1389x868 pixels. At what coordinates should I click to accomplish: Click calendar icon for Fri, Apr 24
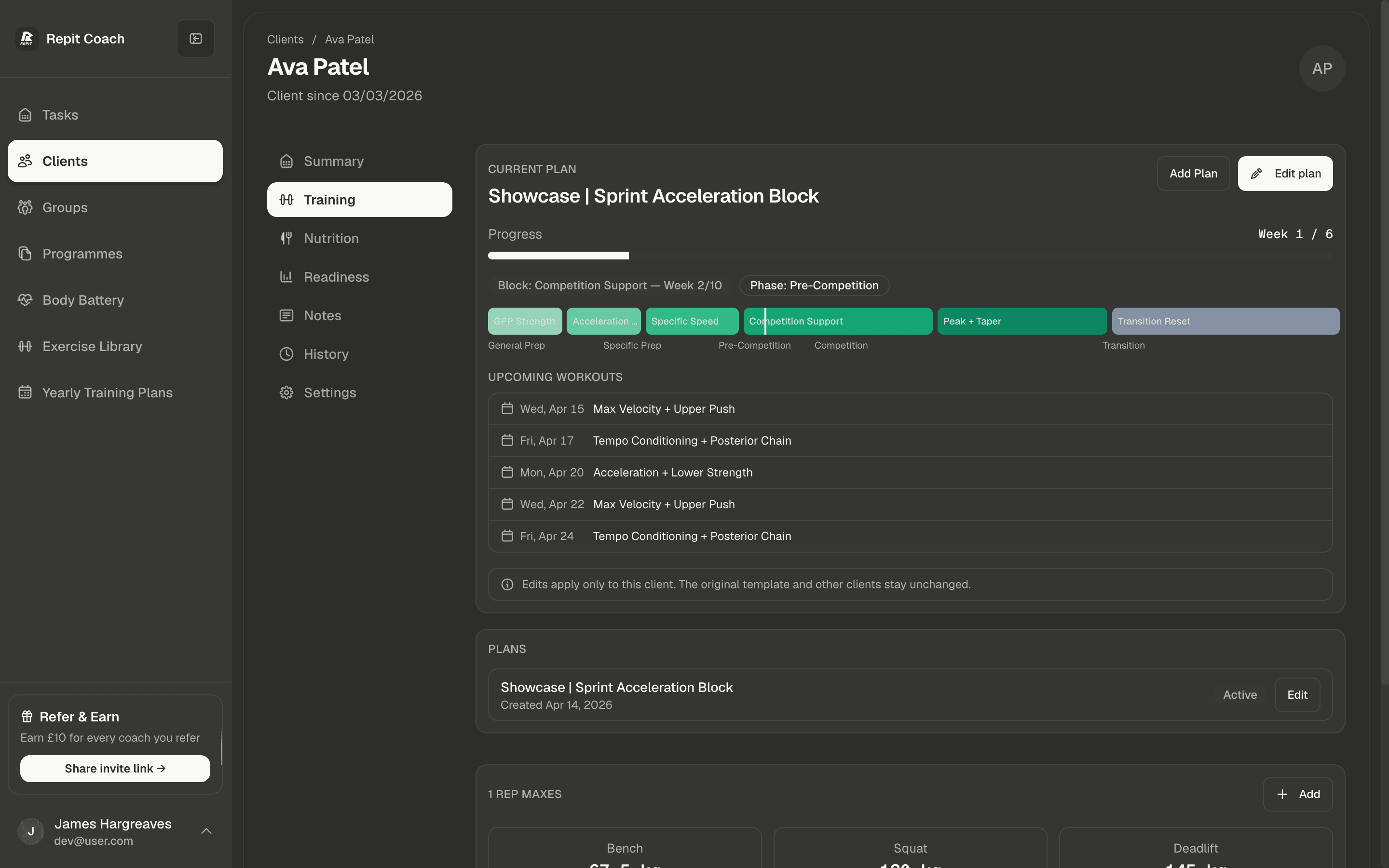[x=507, y=536]
